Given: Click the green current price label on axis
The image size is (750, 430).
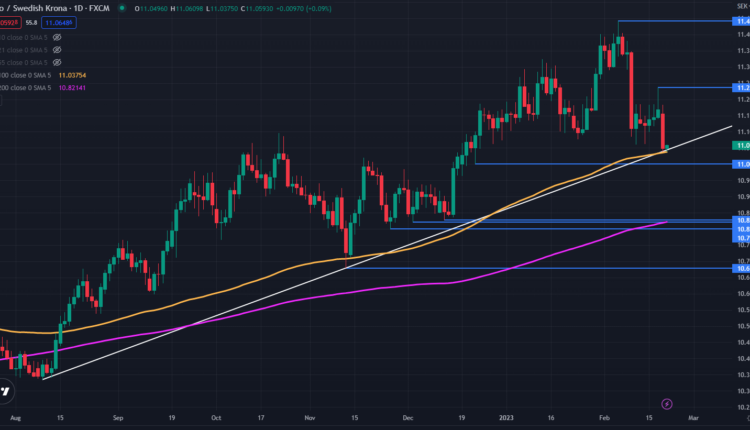Looking at the screenshot, I should pos(741,145).
